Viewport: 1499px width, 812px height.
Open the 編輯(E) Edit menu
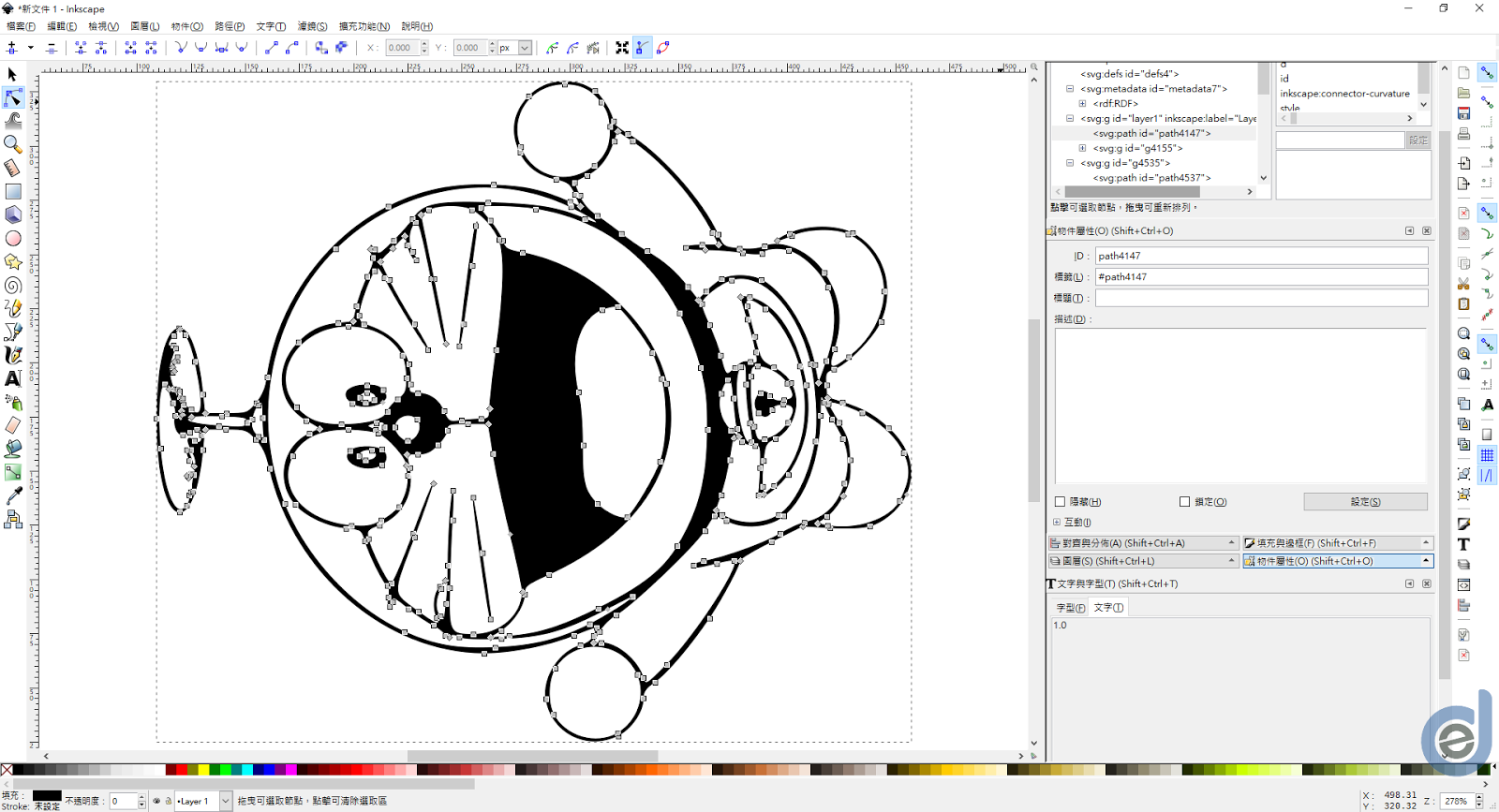[x=62, y=26]
